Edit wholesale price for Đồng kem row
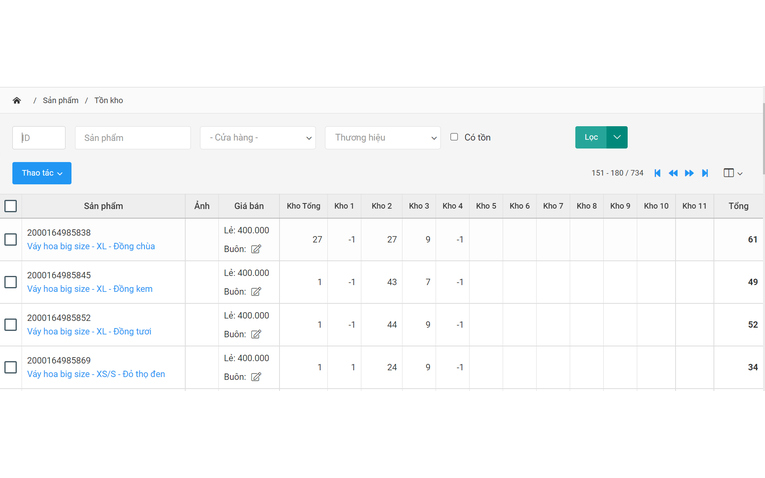This screenshot has height=478, width=765. click(x=256, y=292)
